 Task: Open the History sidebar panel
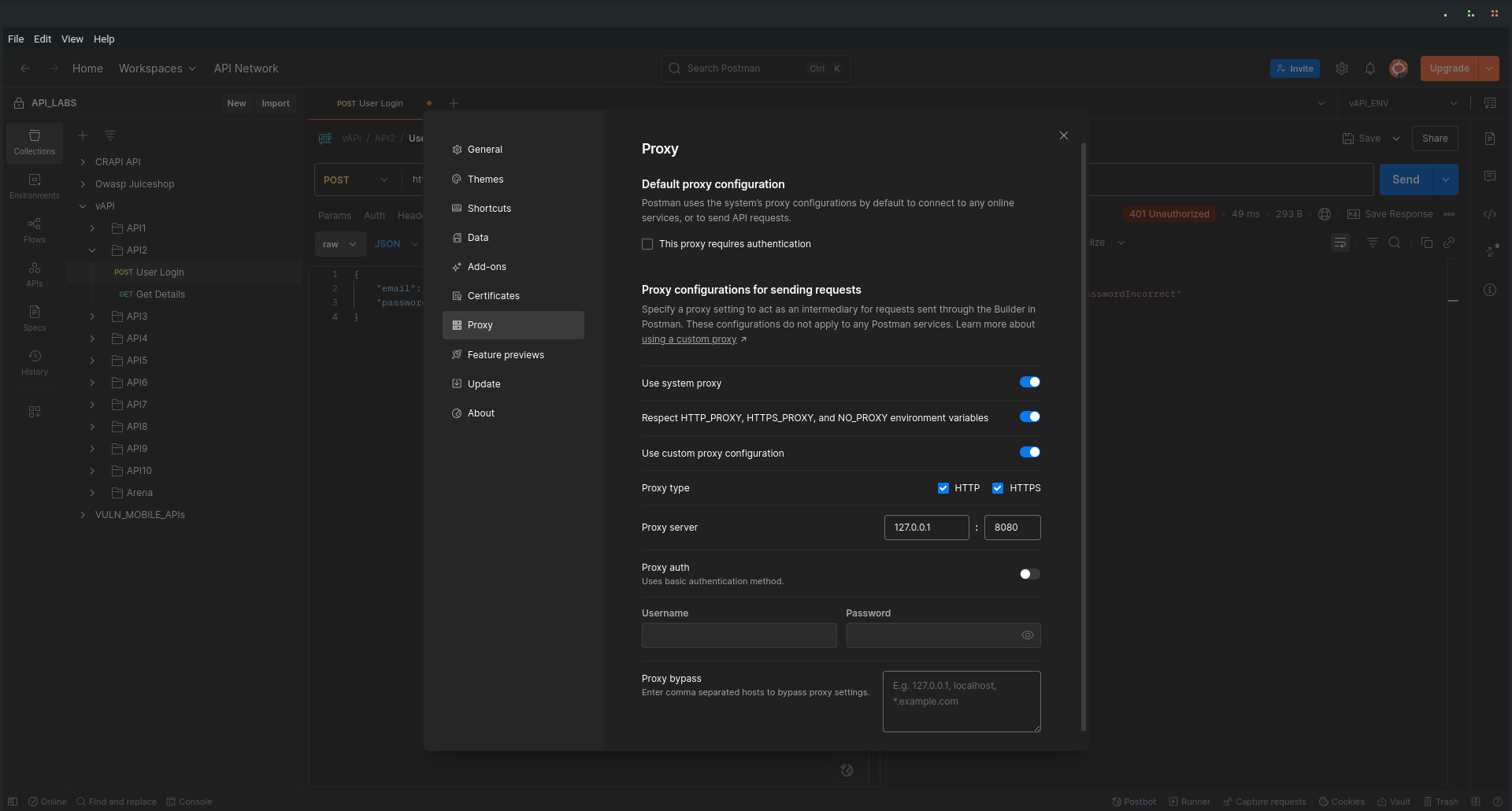[35, 363]
